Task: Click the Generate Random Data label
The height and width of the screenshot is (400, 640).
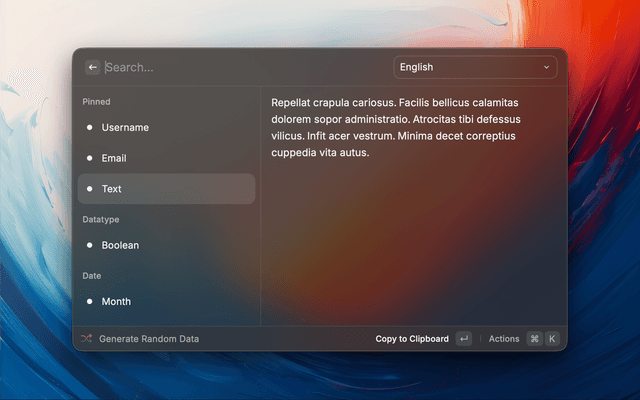Action: (x=149, y=339)
